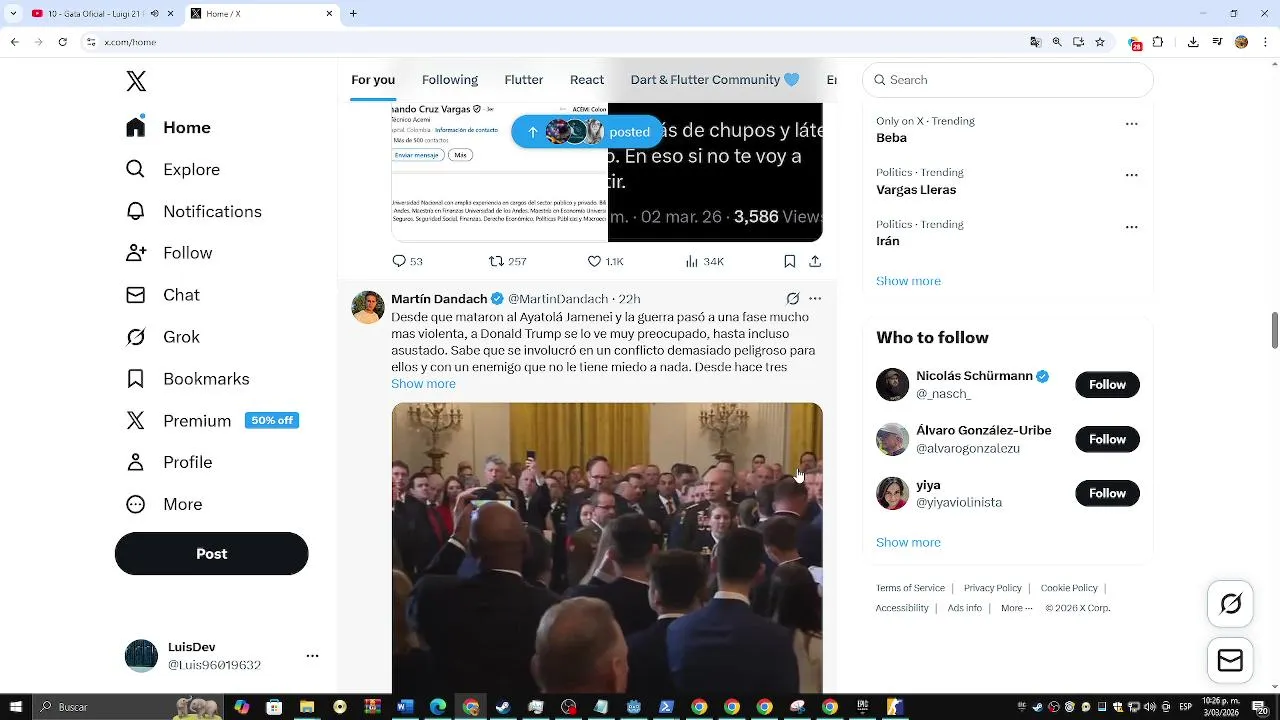Follow Nicolás Schürmann
Image resolution: width=1280 pixels, height=720 pixels.
1107,385
